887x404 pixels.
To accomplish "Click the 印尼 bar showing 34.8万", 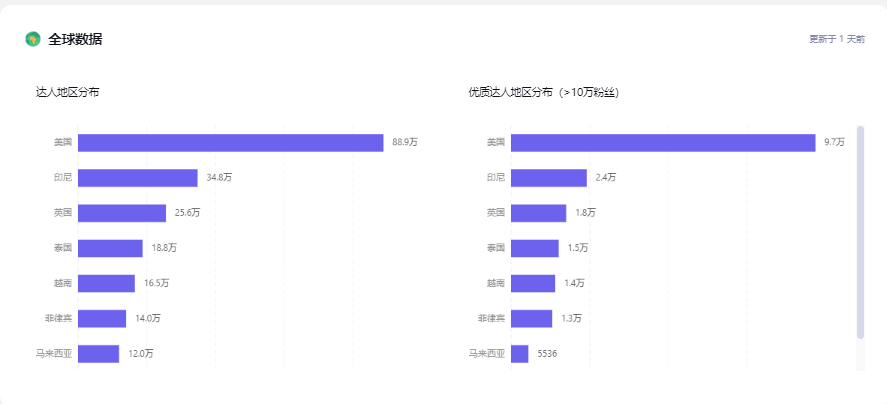I will [138, 178].
